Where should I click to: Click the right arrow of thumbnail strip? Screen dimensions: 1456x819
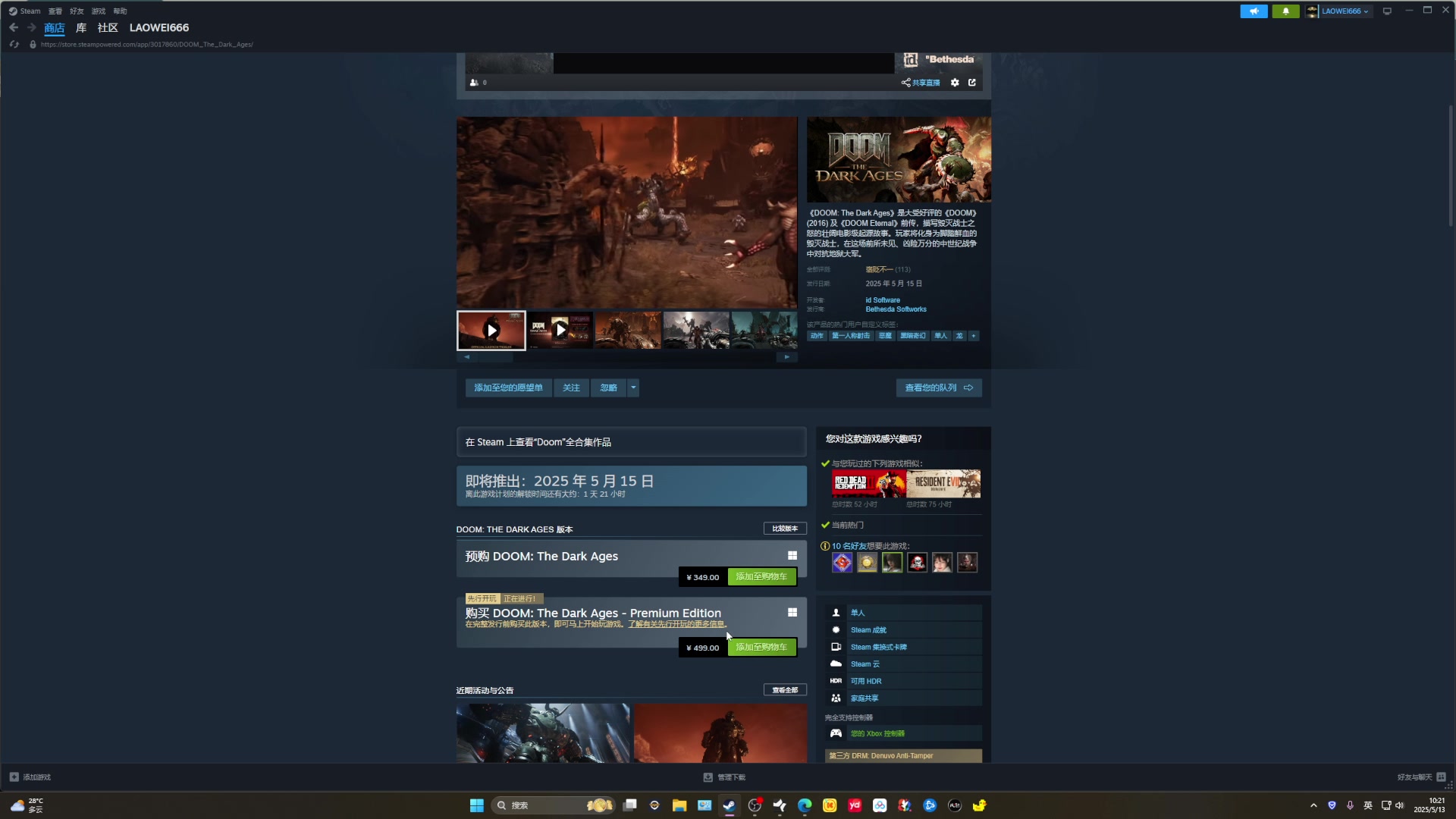coord(787,357)
